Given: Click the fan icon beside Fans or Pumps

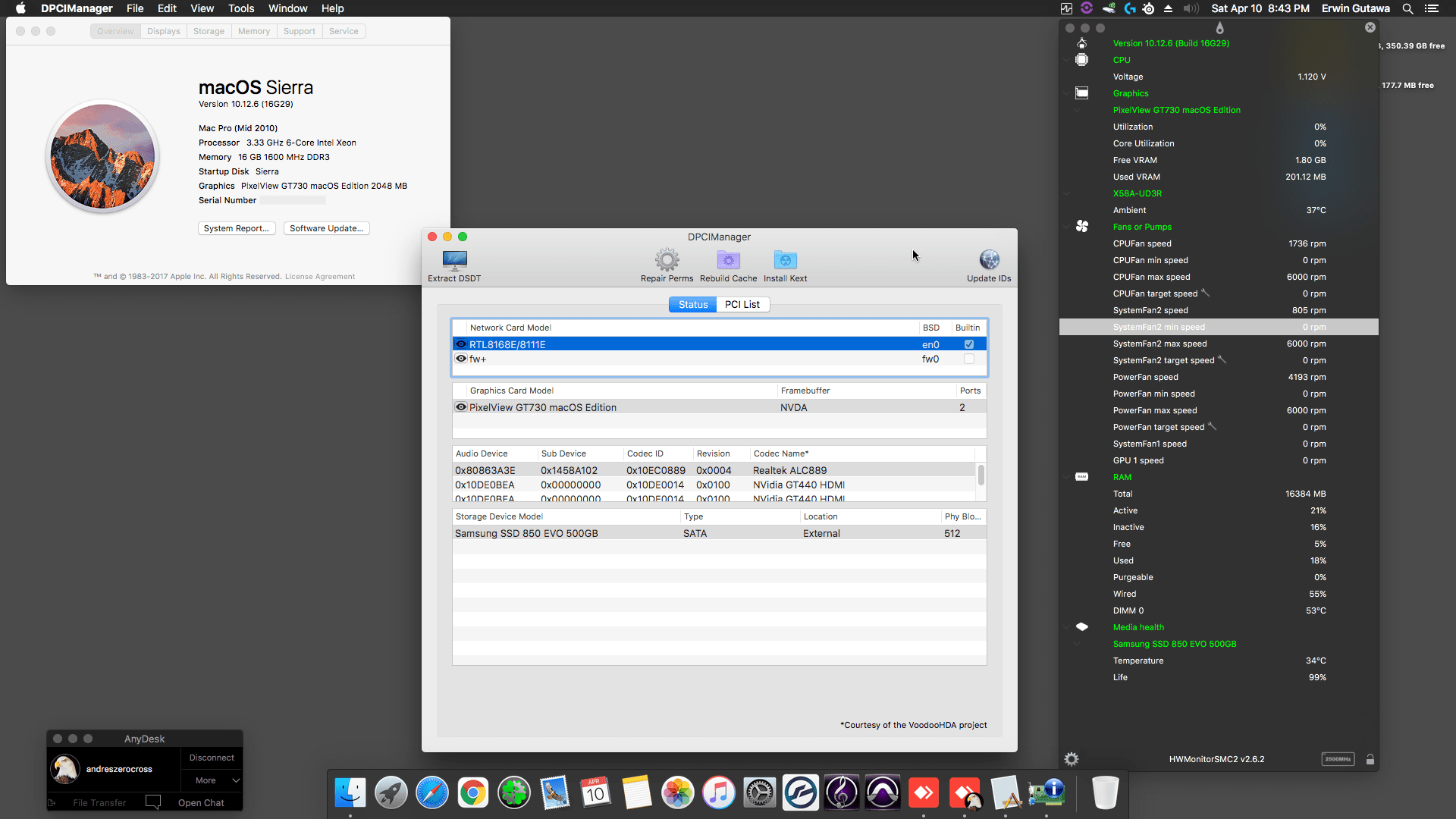Looking at the screenshot, I should (1082, 226).
